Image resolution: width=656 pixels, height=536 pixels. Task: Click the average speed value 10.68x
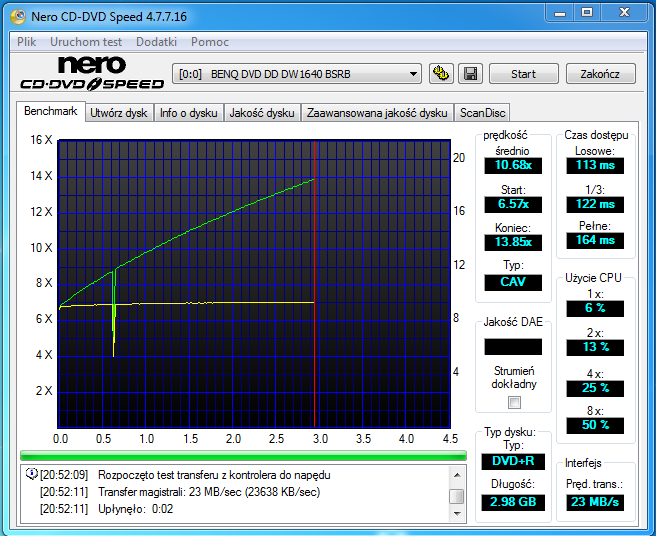[x=513, y=165]
